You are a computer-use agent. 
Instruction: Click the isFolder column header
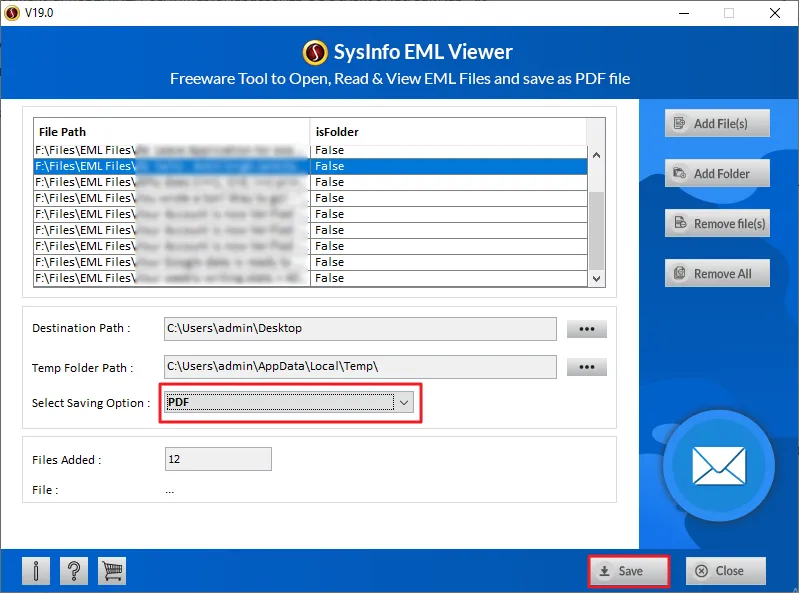448,132
